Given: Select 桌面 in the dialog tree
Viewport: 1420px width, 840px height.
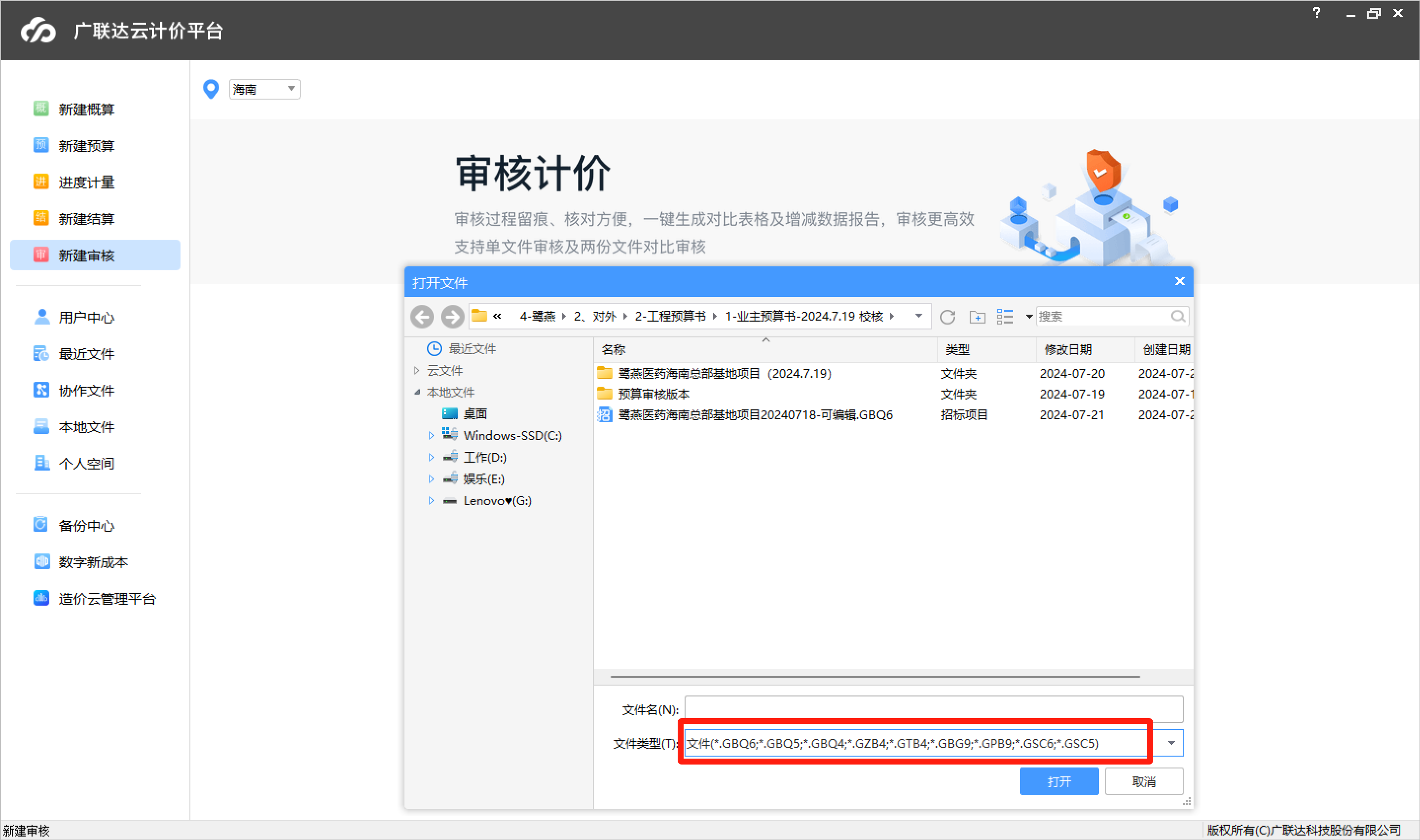Looking at the screenshot, I should [x=475, y=414].
